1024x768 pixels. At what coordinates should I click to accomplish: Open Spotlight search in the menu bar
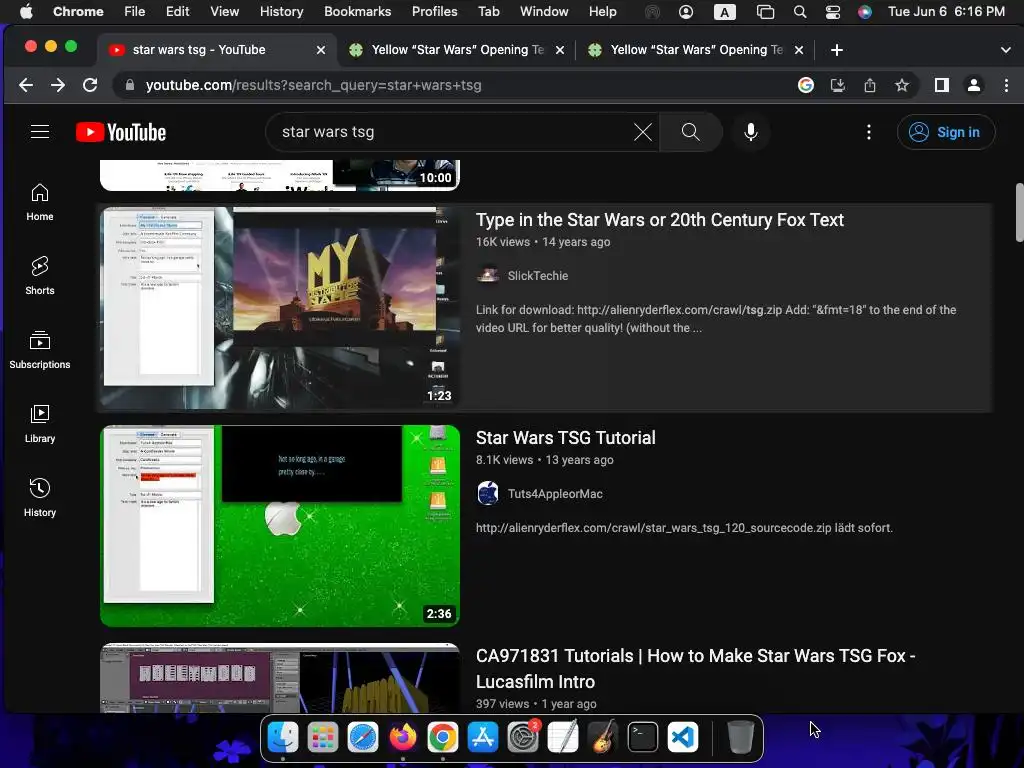pyautogui.click(x=799, y=12)
